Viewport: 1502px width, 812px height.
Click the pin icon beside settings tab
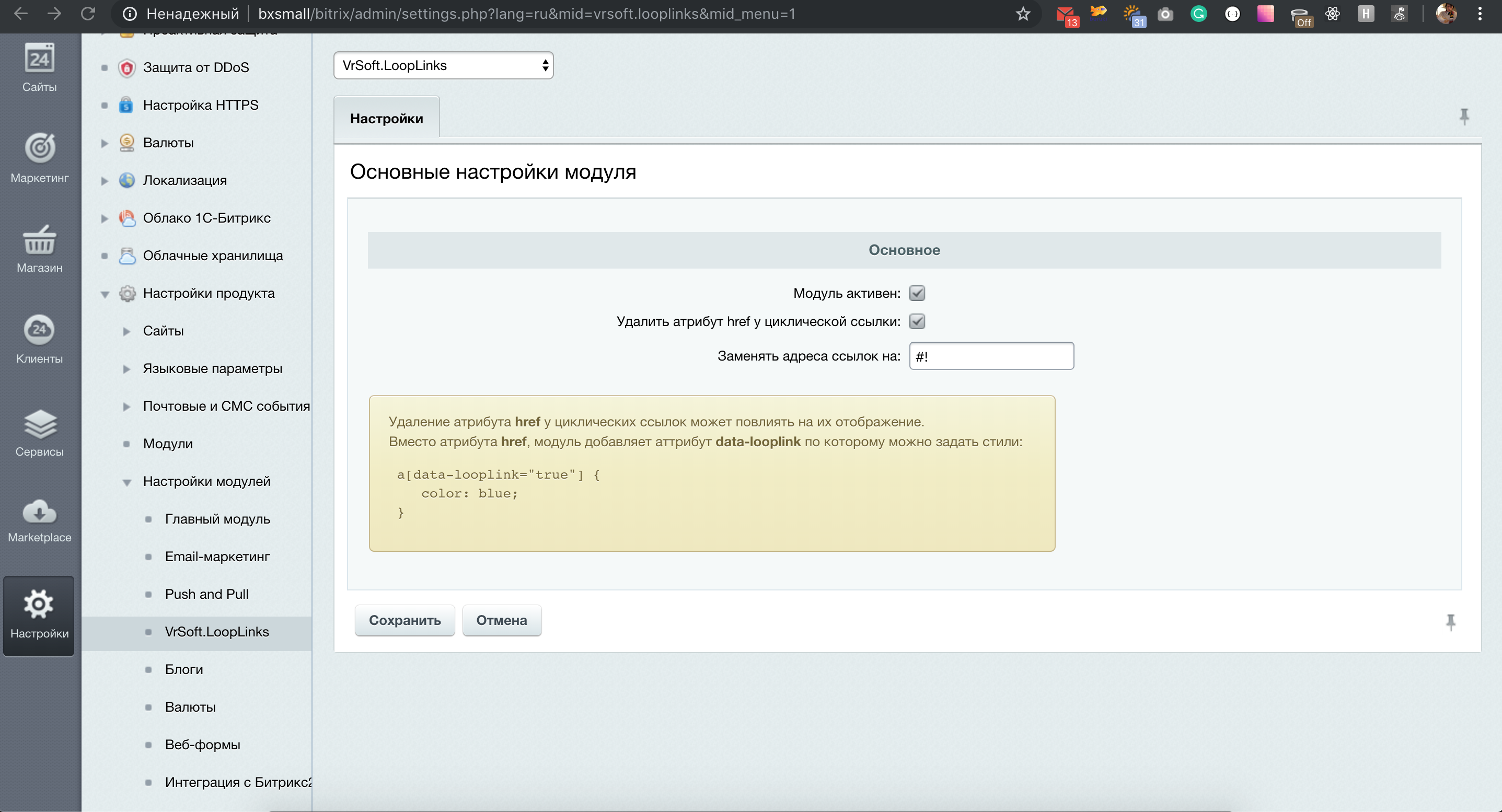[x=1463, y=117]
